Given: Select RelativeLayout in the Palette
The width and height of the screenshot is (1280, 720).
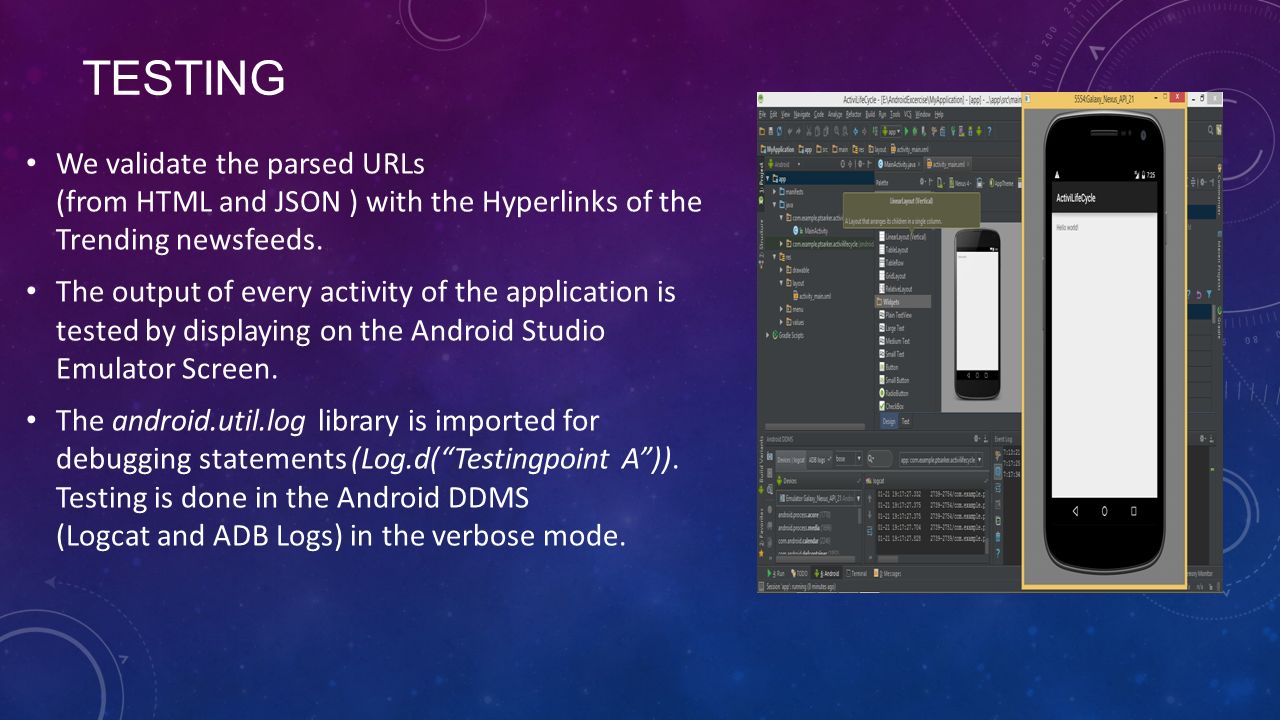Looking at the screenshot, I should point(897,289).
